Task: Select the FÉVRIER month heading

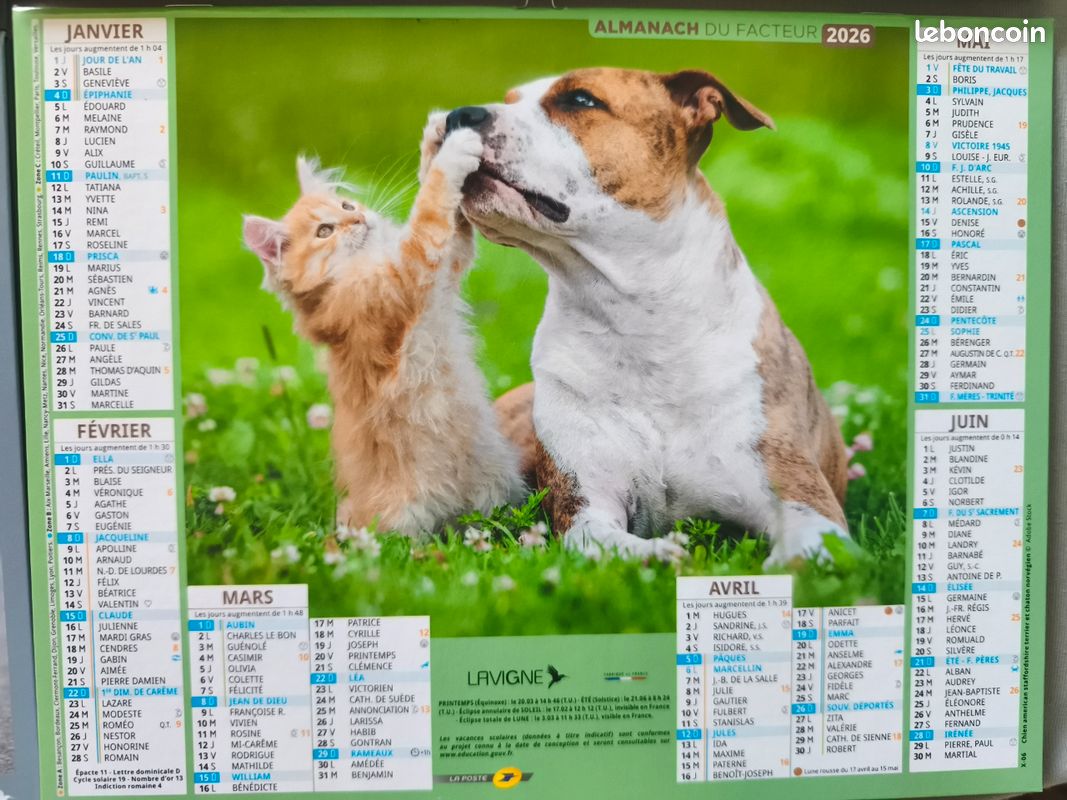Action: [x=114, y=431]
